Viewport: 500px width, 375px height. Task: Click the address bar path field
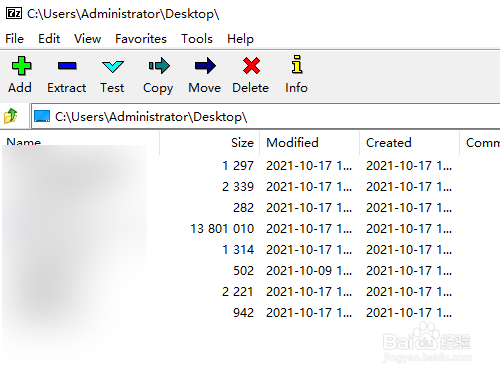[x=266, y=116]
